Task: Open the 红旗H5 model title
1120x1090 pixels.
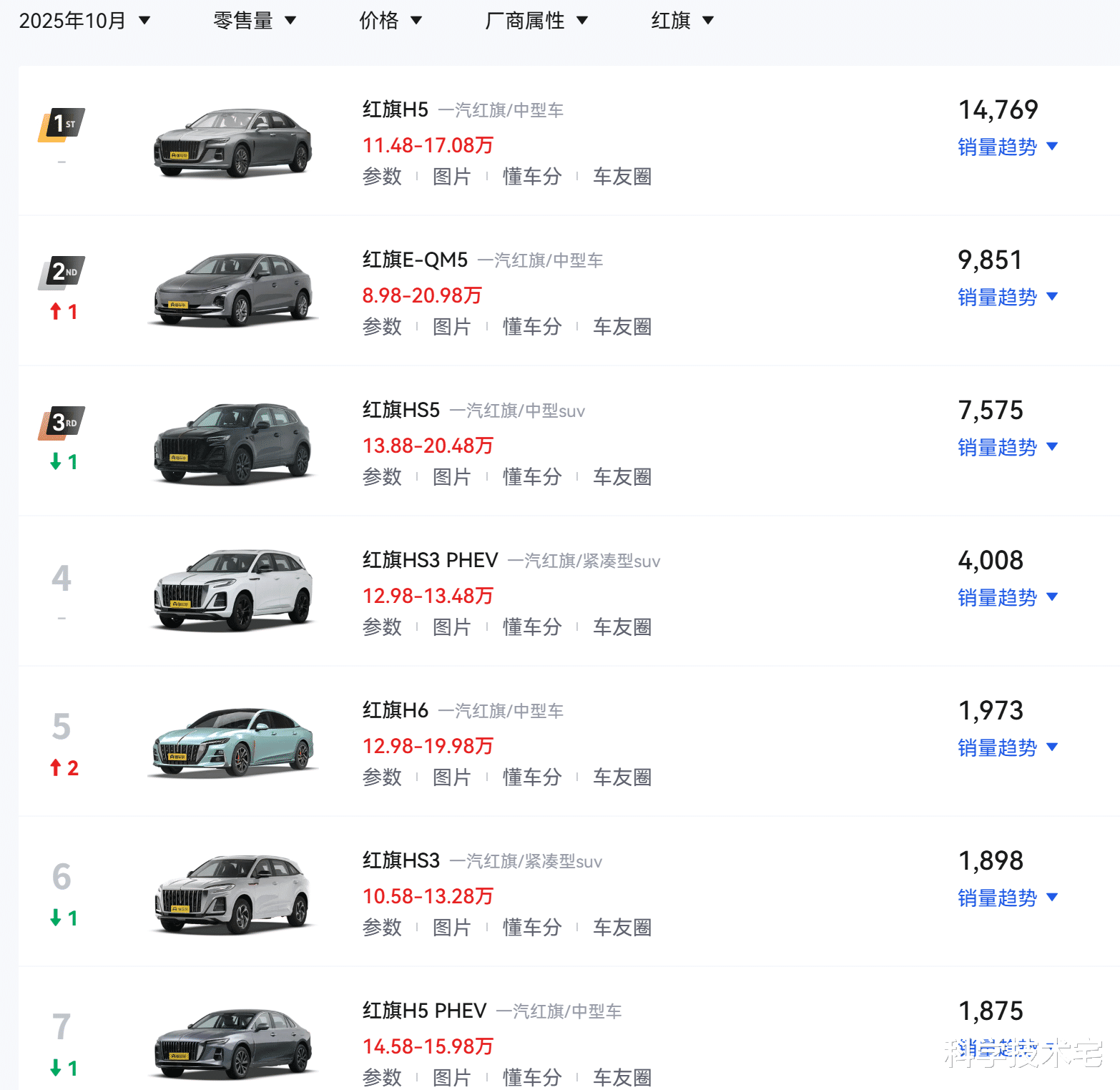Action: click(x=395, y=109)
